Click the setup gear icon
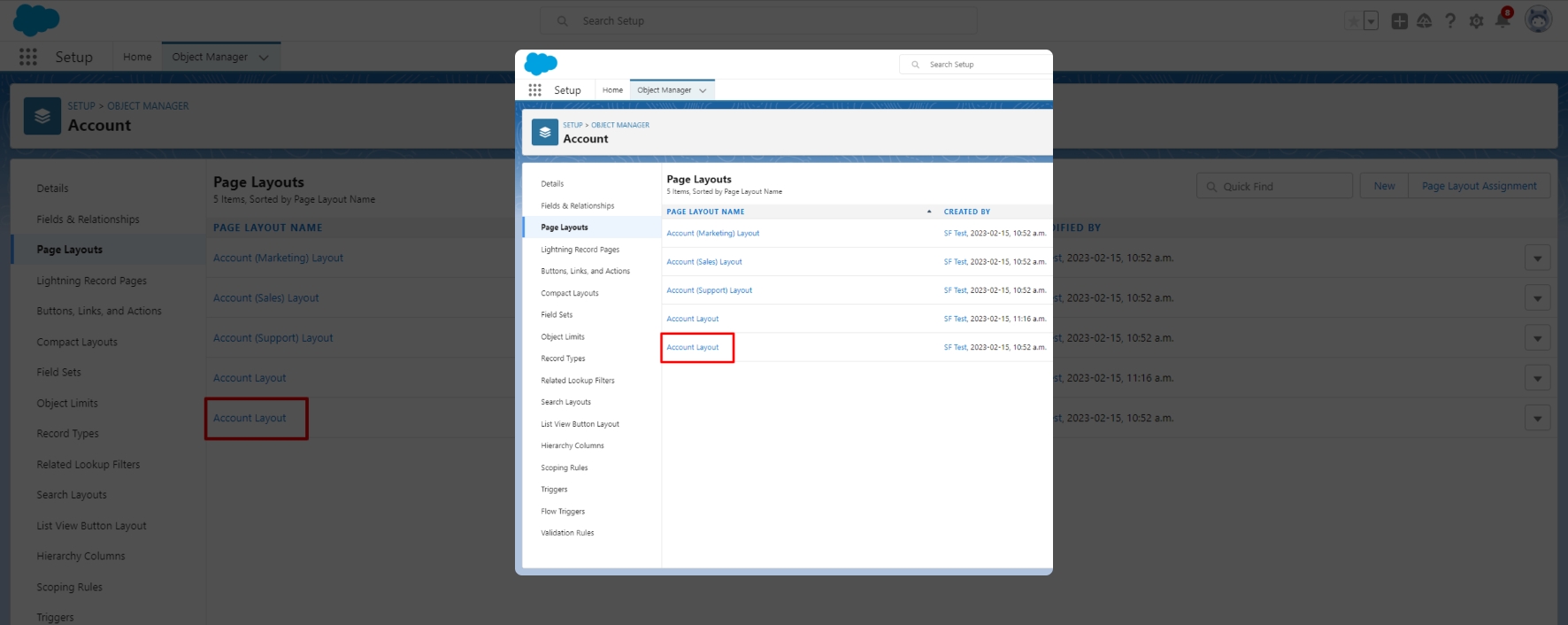The image size is (1568, 625). pos(1476,21)
